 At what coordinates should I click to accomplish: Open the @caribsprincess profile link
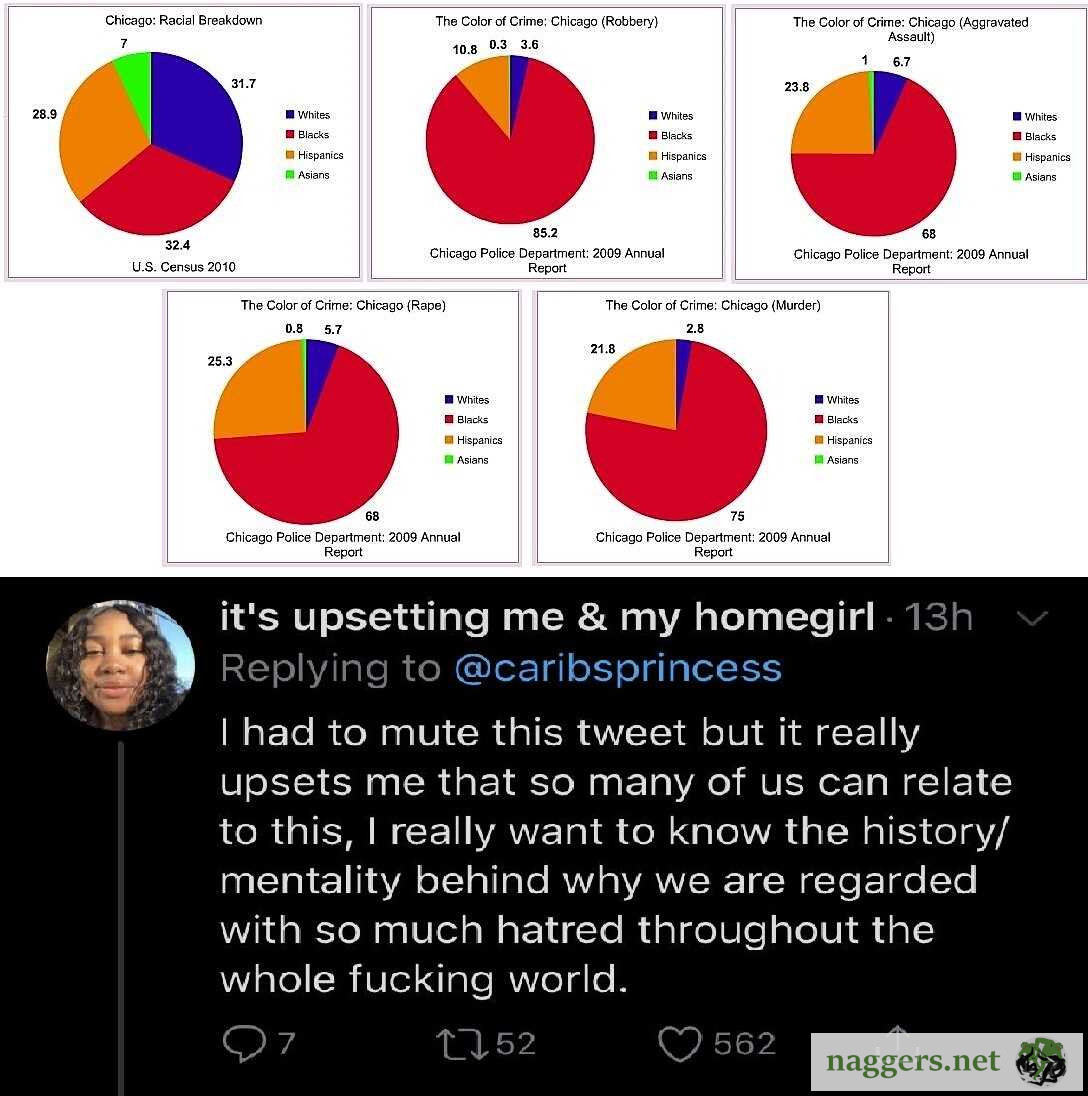pos(617,667)
